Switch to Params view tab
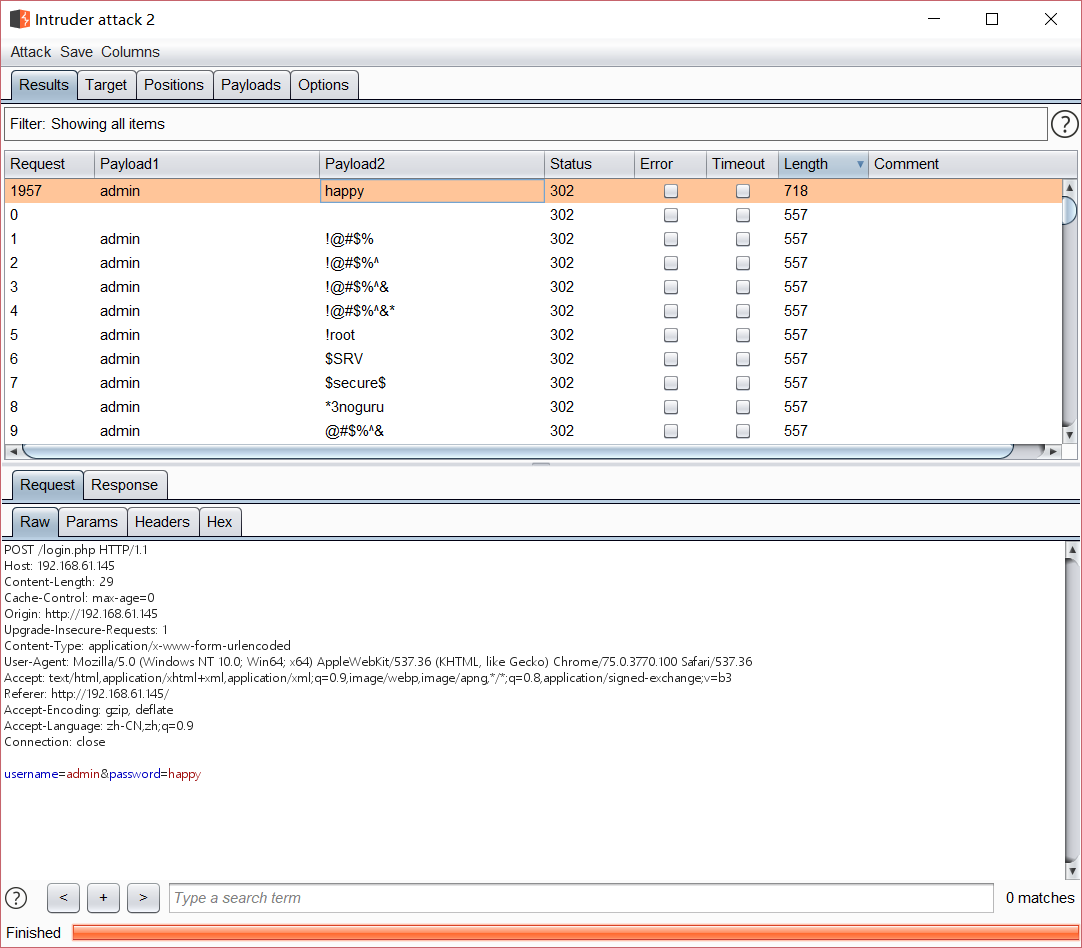This screenshot has height=948, width=1082. pos(92,522)
